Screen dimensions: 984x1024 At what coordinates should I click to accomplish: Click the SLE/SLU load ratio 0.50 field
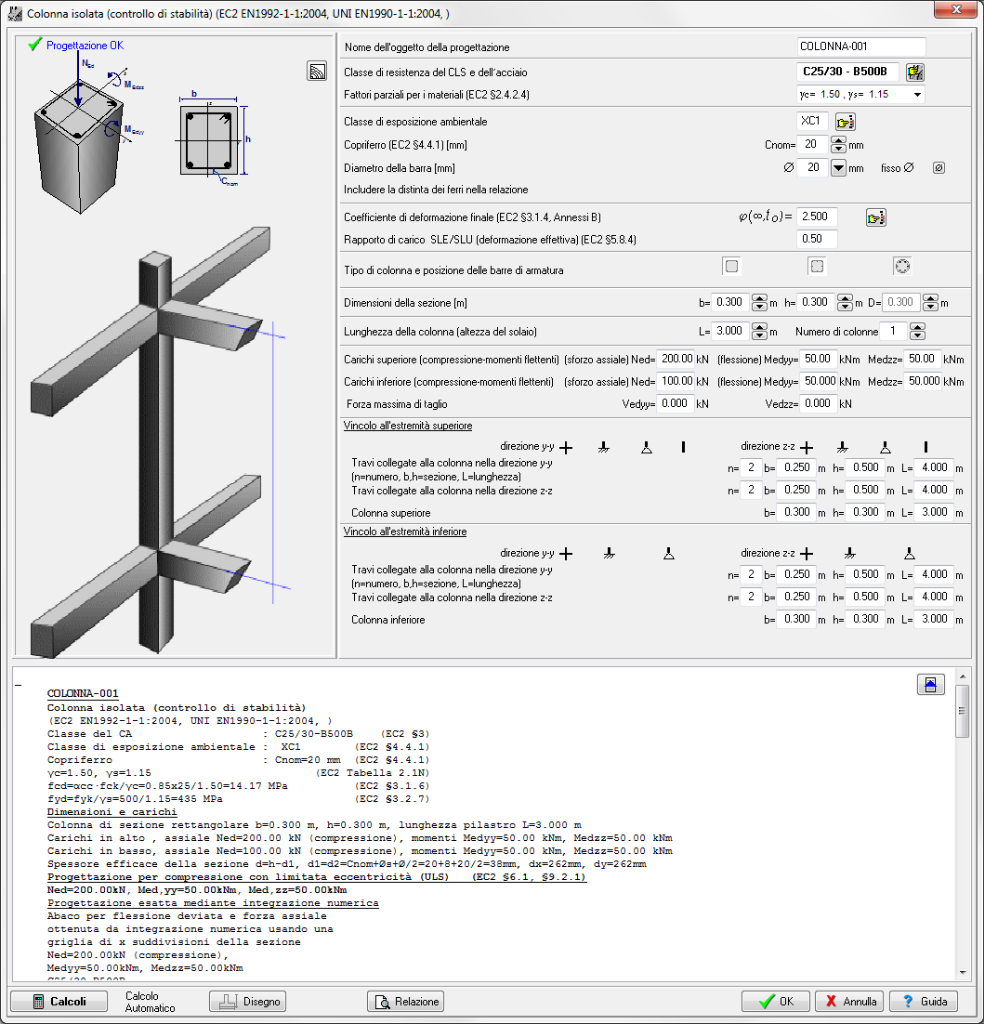pos(817,239)
